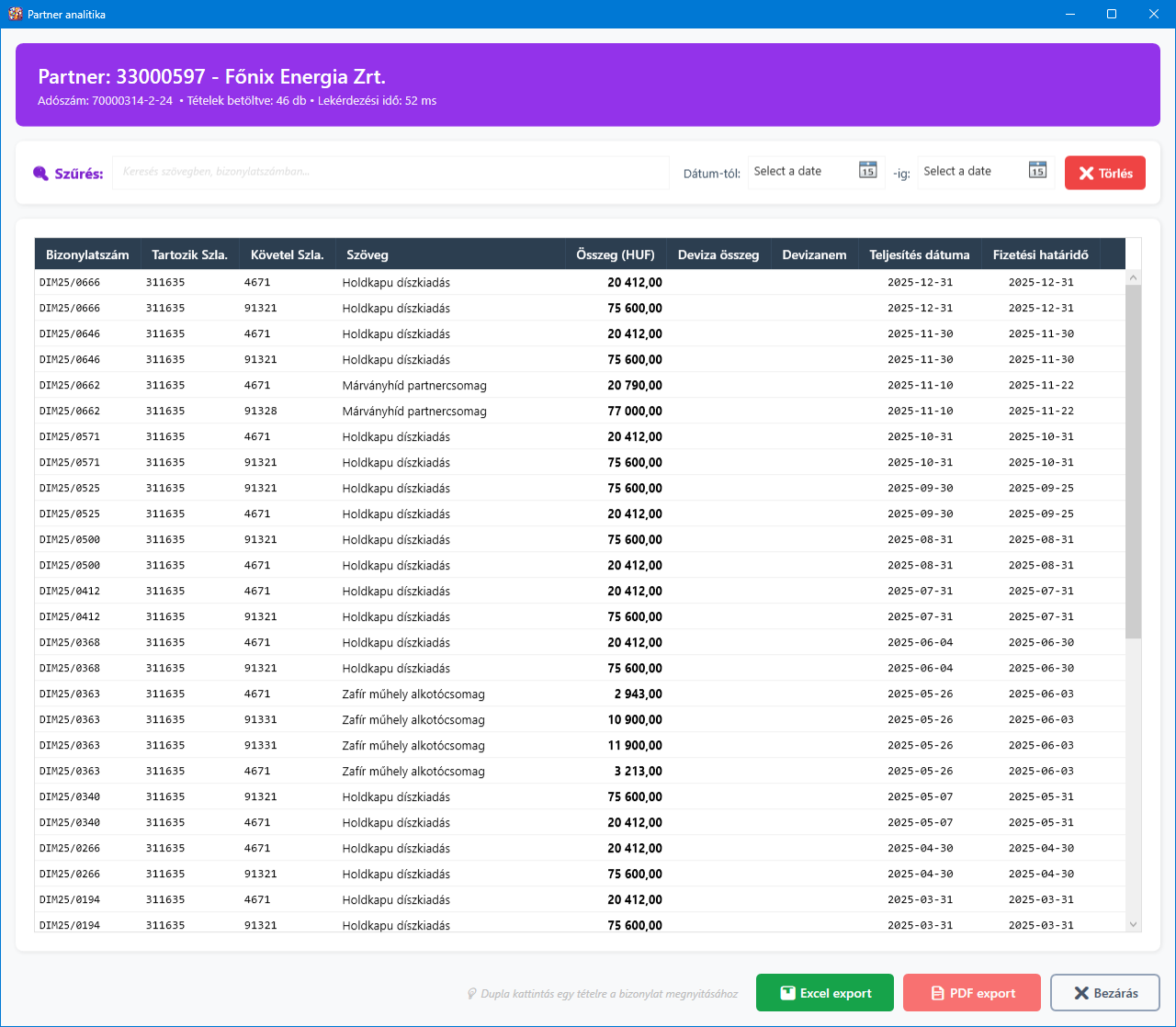Sort by the Teljesítés dátuma column header
1176x1027 pixels.
click(919, 254)
